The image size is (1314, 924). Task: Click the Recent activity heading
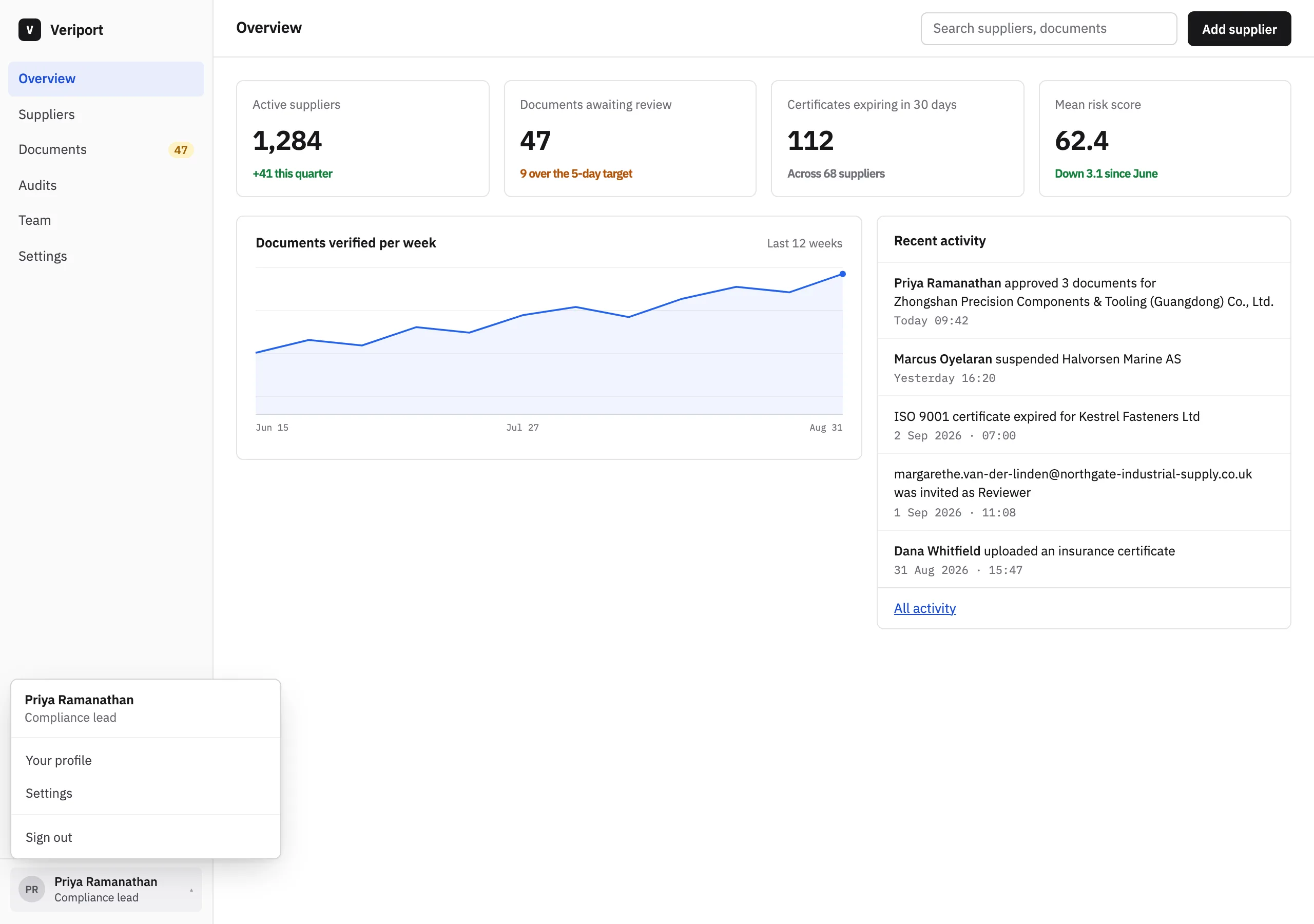(940, 241)
